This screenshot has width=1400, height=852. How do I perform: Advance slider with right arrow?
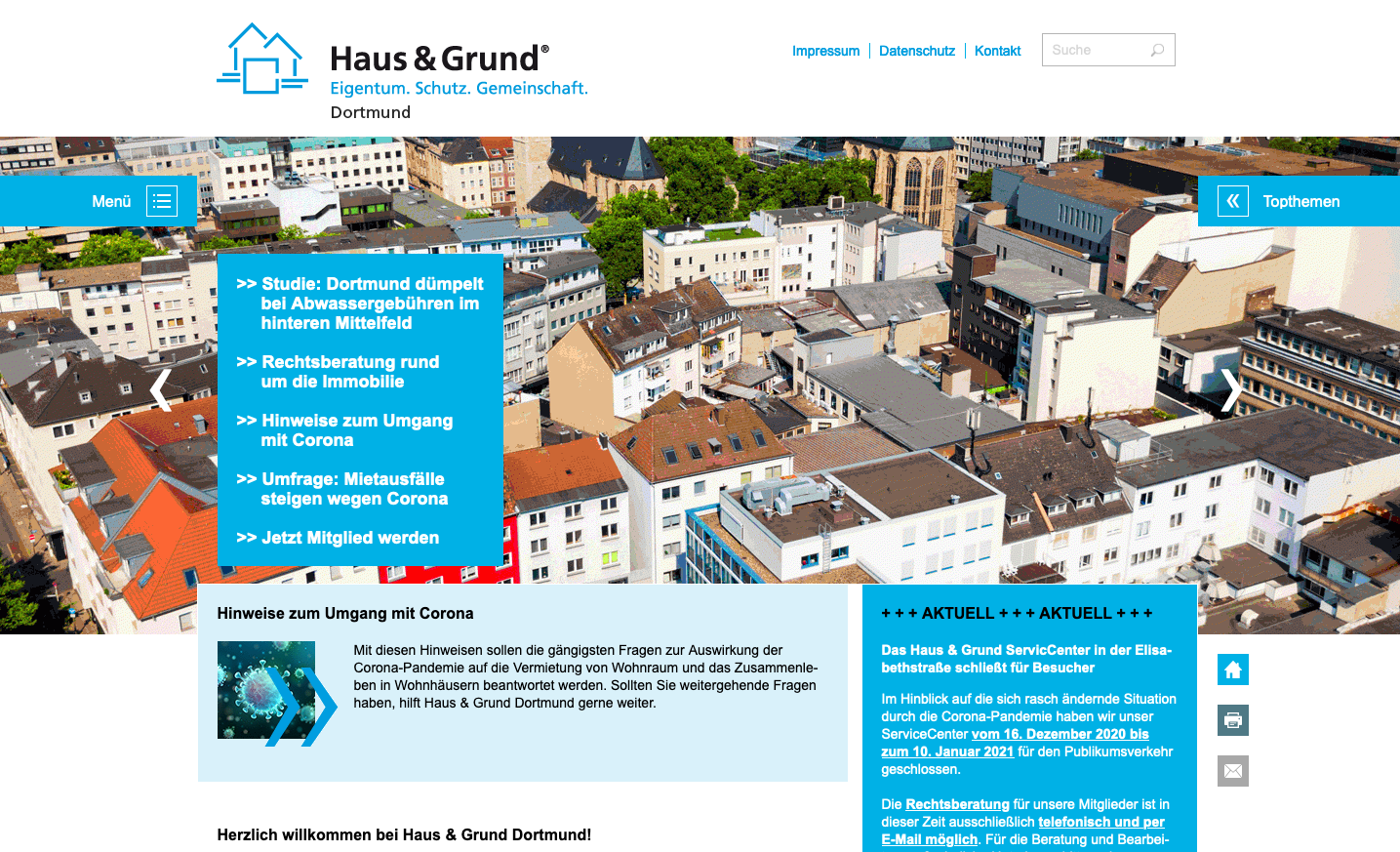point(1230,390)
